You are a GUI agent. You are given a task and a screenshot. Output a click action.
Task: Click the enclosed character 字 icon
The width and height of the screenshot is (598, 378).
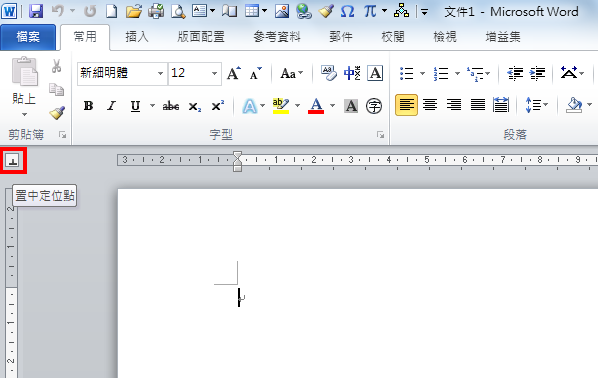[x=374, y=106]
